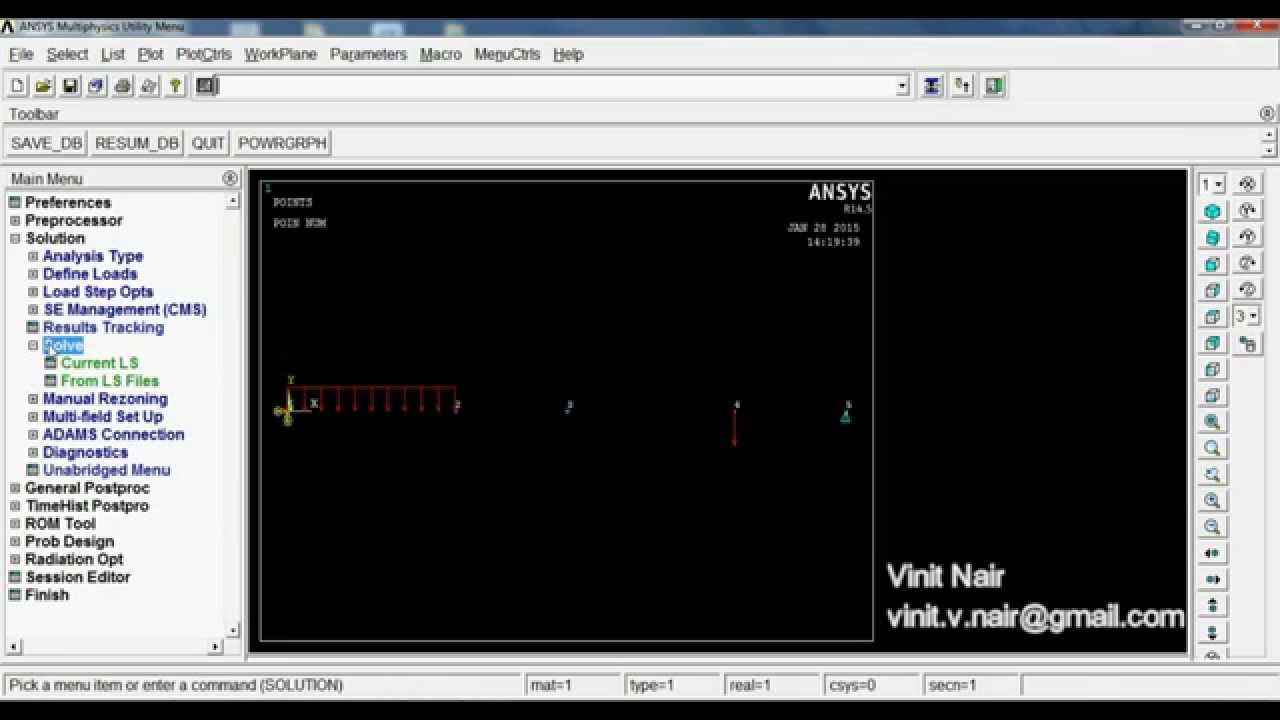
Task: Select the Left View cube icon
Action: 1212,369
